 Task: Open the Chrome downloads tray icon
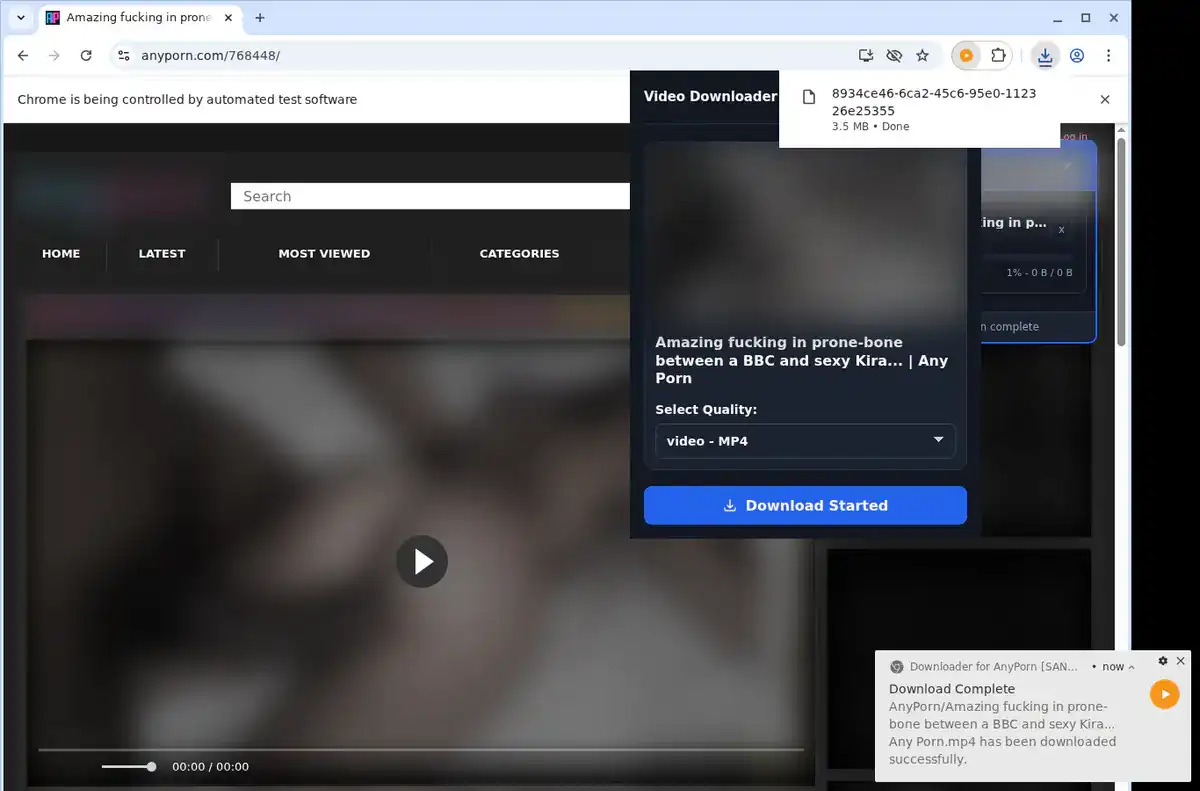click(x=1045, y=56)
